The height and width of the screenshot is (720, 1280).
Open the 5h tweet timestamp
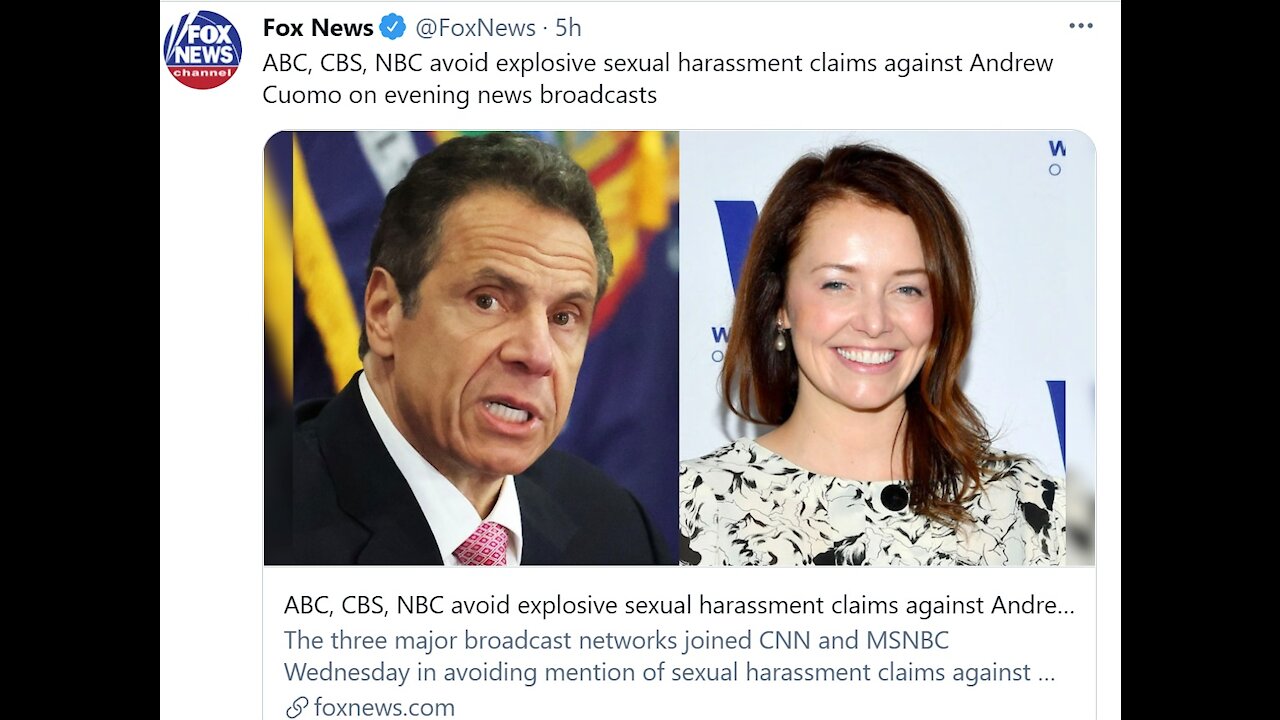(x=568, y=28)
